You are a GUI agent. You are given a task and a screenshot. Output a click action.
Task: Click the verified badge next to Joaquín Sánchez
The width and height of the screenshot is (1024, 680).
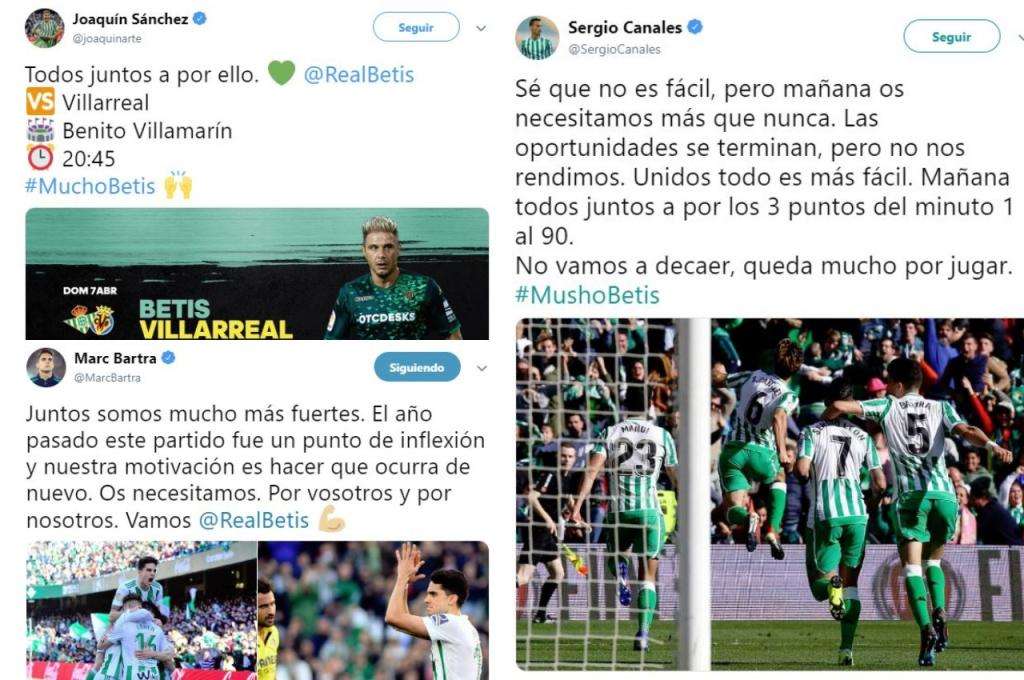point(200,18)
